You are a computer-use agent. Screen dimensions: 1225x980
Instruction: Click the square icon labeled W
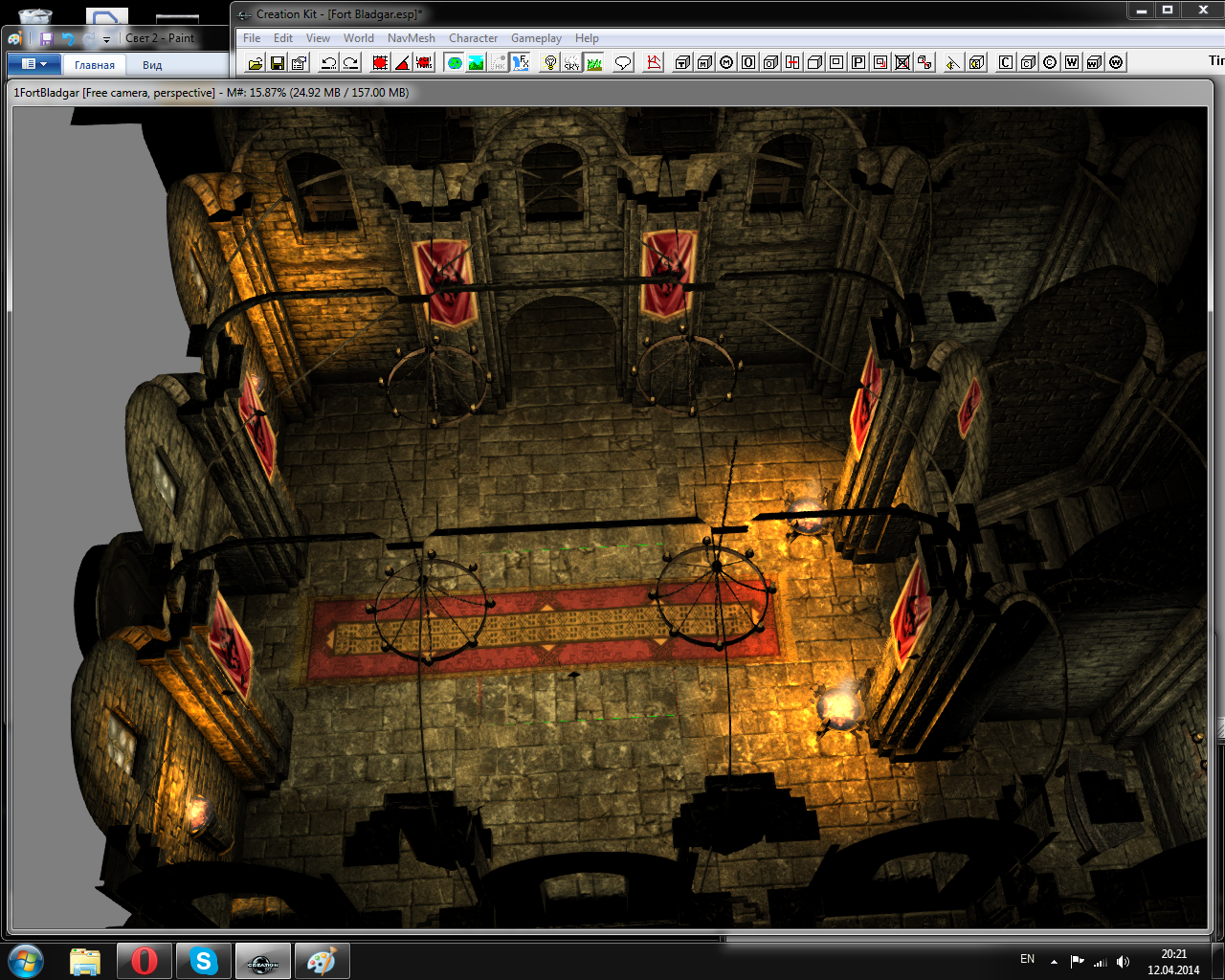[1072, 62]
